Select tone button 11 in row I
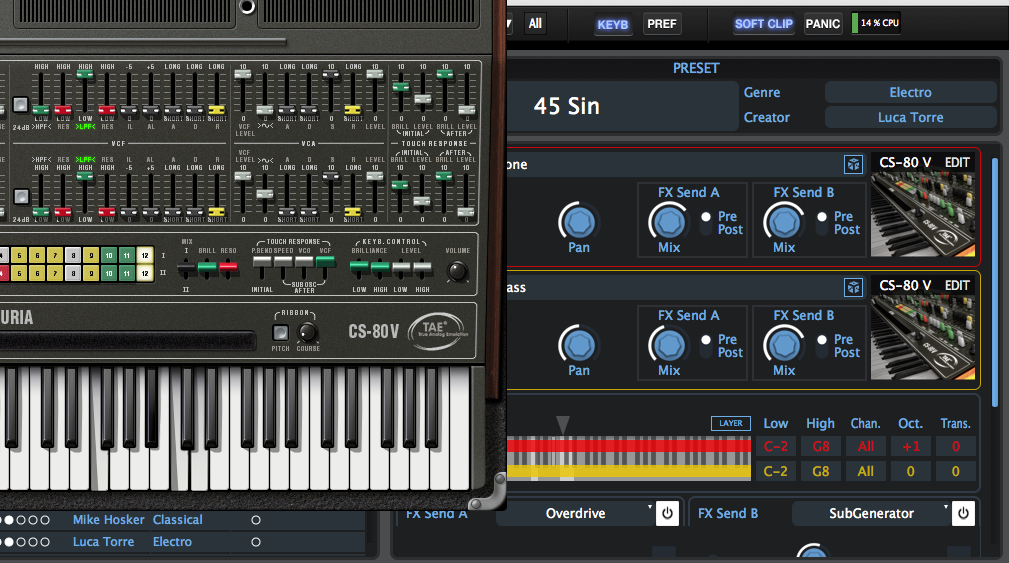The image size is (1009, 563). tap(127, 255)
